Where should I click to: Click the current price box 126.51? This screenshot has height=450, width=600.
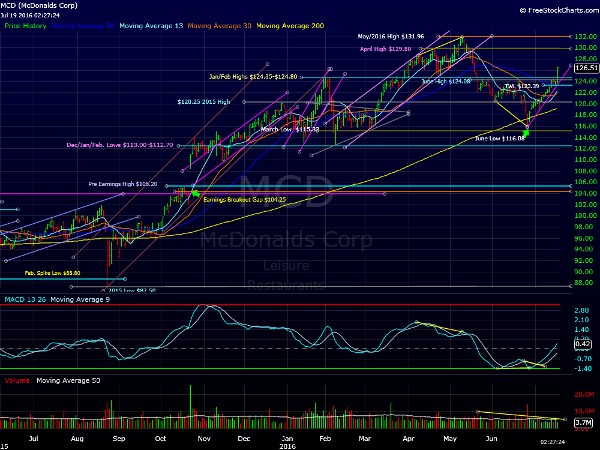tap(586, 68)
